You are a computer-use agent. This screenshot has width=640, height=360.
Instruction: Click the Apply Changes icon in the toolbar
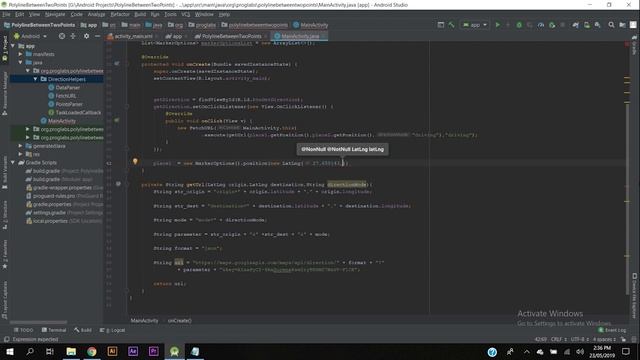508,25
